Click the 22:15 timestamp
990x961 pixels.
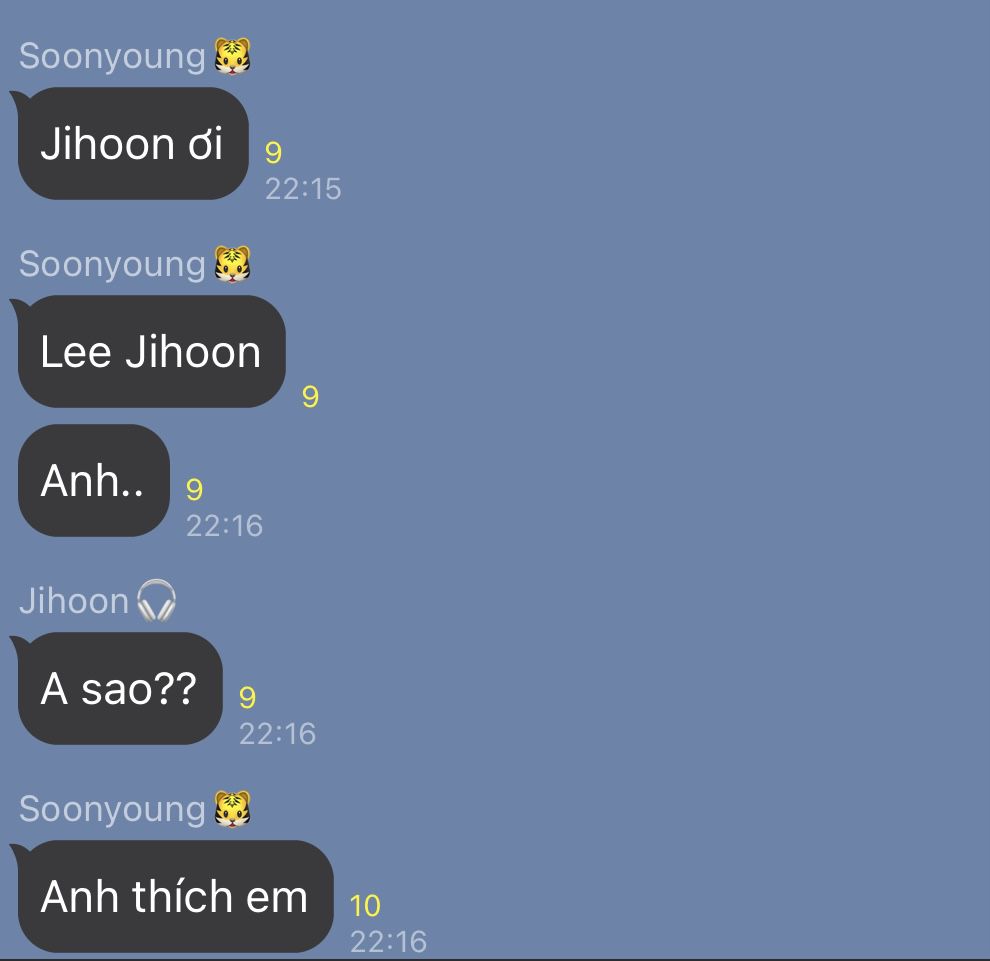[x=303, y=189]
